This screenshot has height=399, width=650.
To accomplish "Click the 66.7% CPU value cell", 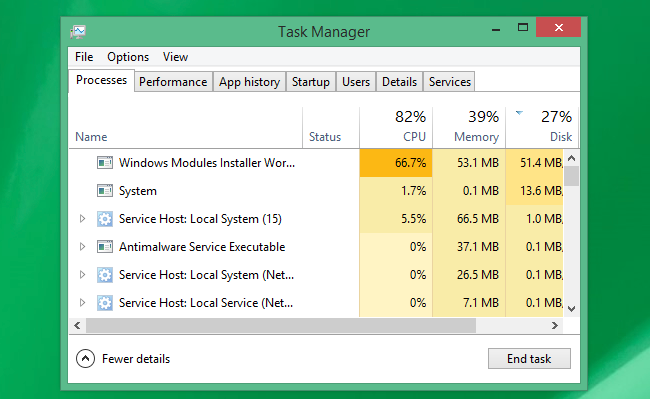I will pos(396,163).
